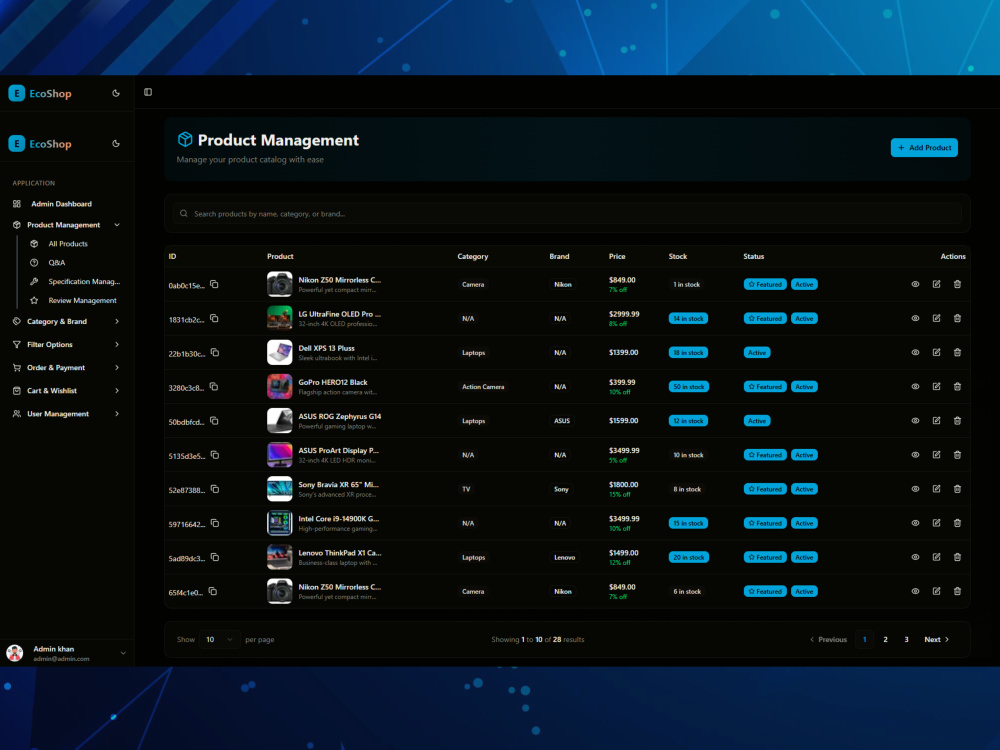The height and width of the screenshot is (750, 1000).
Task: View ASUS ROG Zephyrus G14 with eye icon
Action: tap(915, 420)
